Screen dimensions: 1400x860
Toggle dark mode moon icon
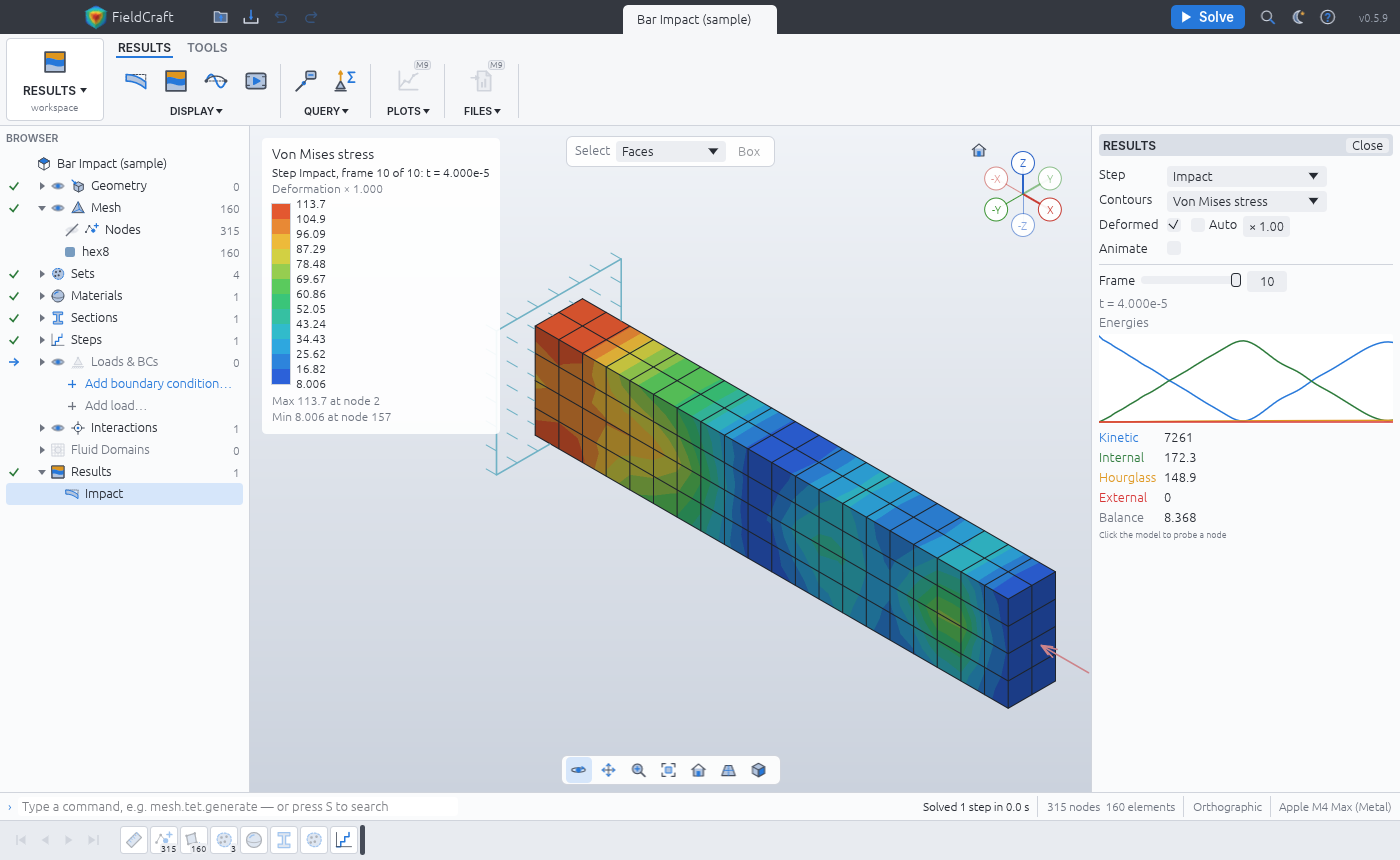[x=1298, y=17]
